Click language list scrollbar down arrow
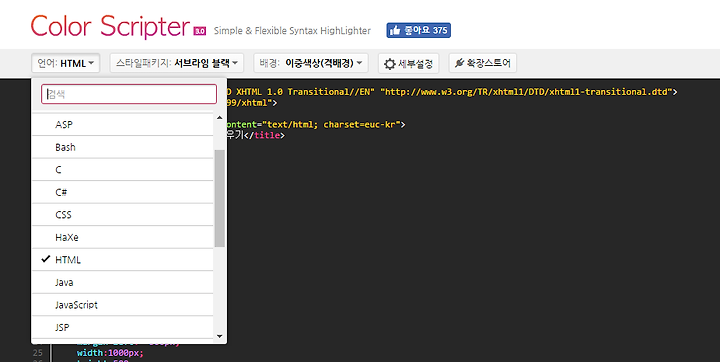720x362 pixels. 219,336
